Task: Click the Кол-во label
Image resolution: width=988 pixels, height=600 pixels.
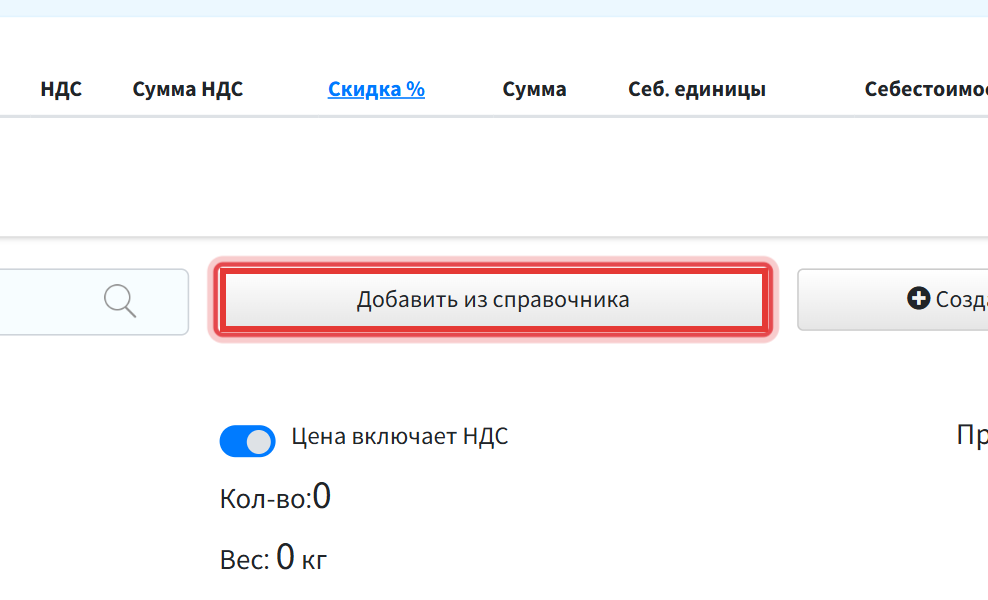Action: click(265, 499)
